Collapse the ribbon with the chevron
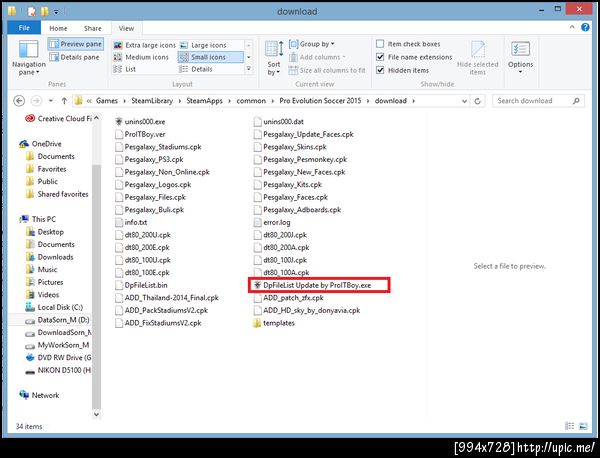Image resolution: width=600 pixels, height=458 pixels. (572, 27)
